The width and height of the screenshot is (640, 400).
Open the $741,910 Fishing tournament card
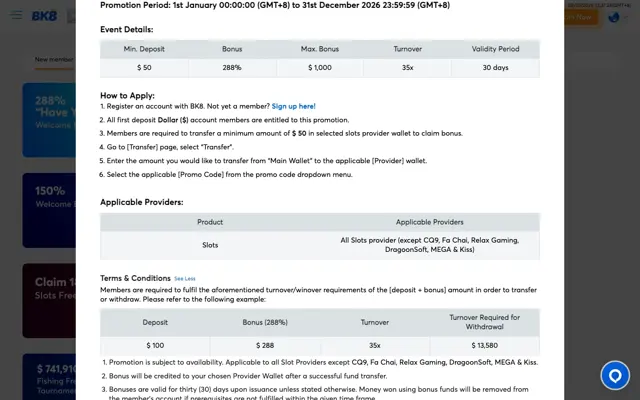[x=49, y=377]
